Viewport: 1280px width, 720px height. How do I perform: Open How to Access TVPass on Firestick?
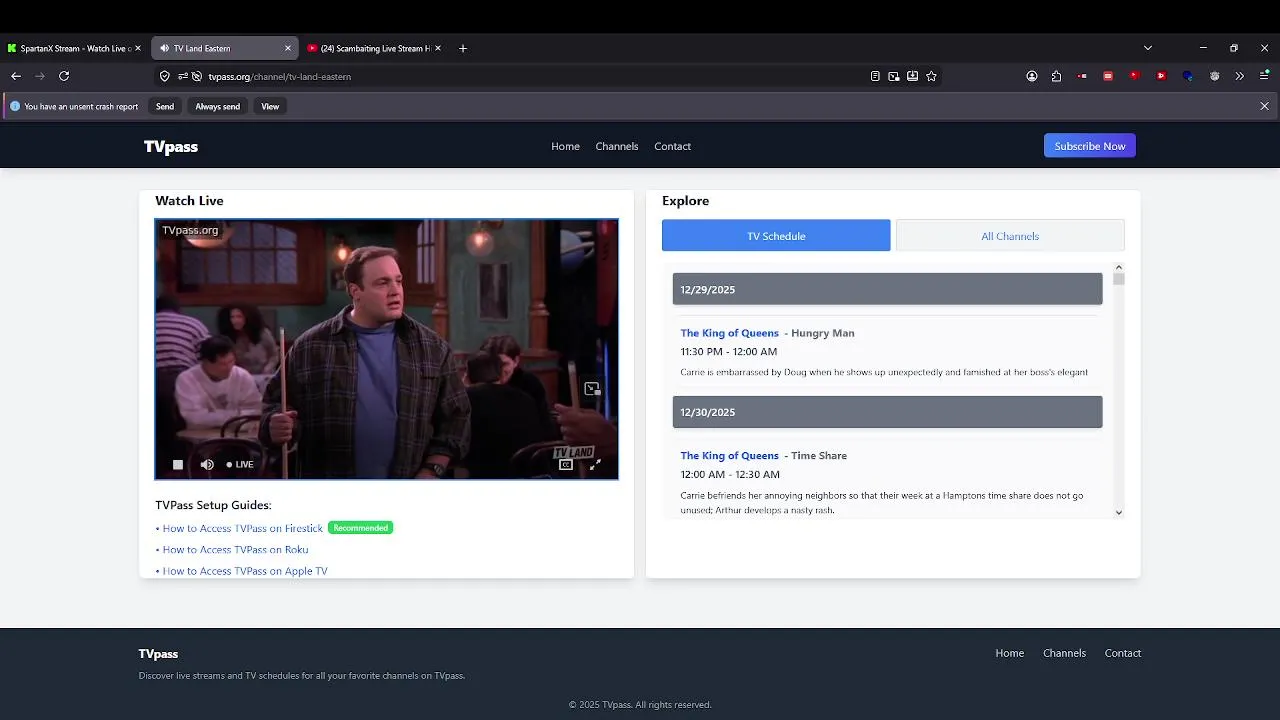(243, 528)
